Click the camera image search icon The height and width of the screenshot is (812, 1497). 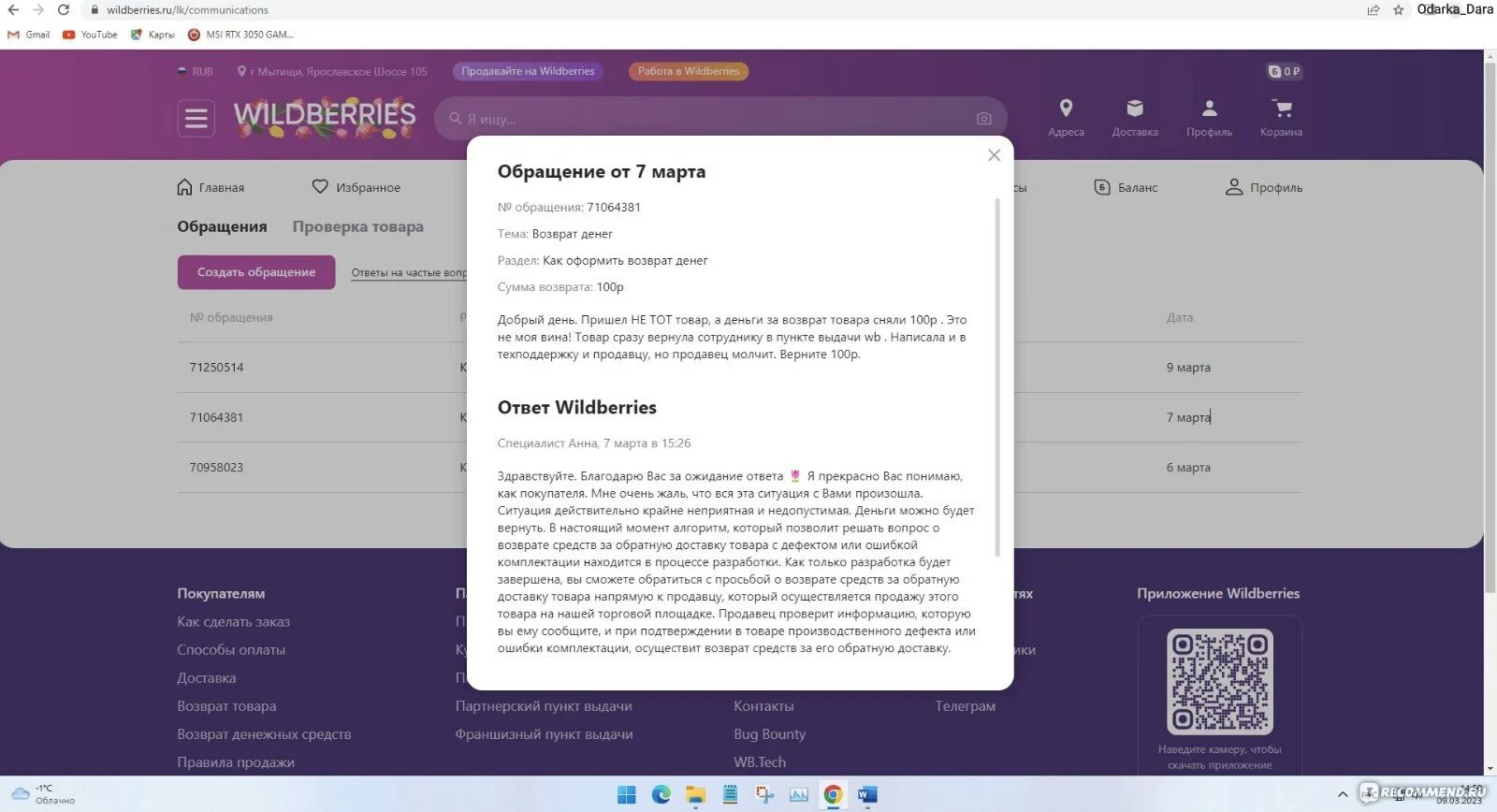pos(983,119)
